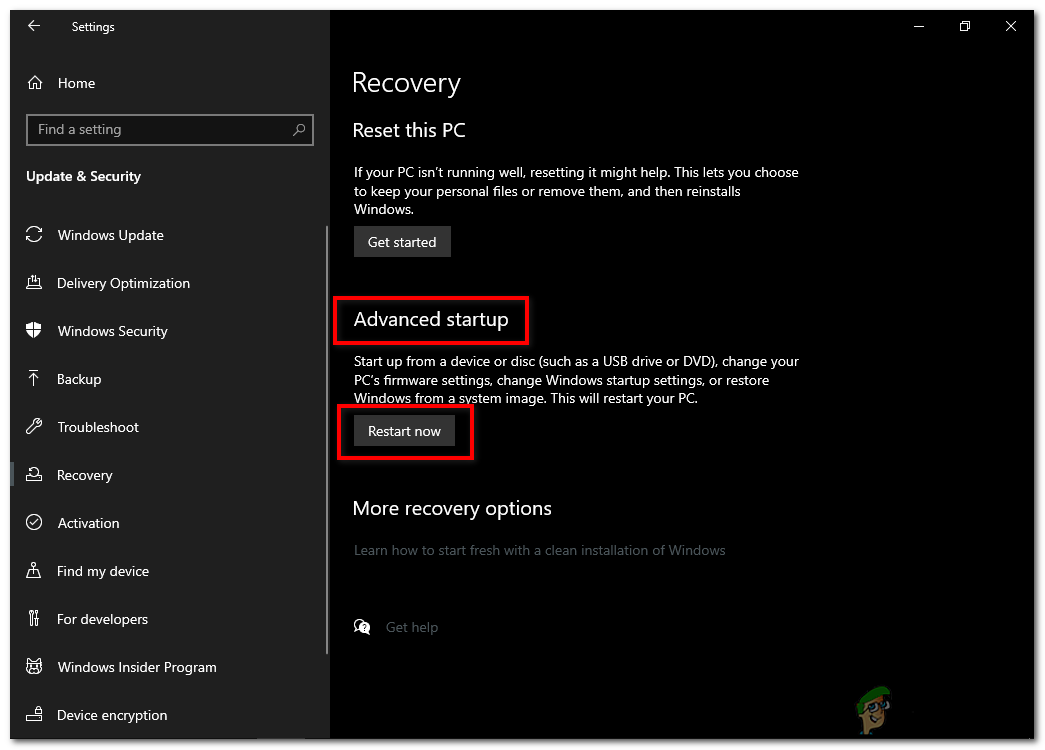The image size is (1045, 750).
Task: Open the Find my device icon
Action: tap(34, 571)
